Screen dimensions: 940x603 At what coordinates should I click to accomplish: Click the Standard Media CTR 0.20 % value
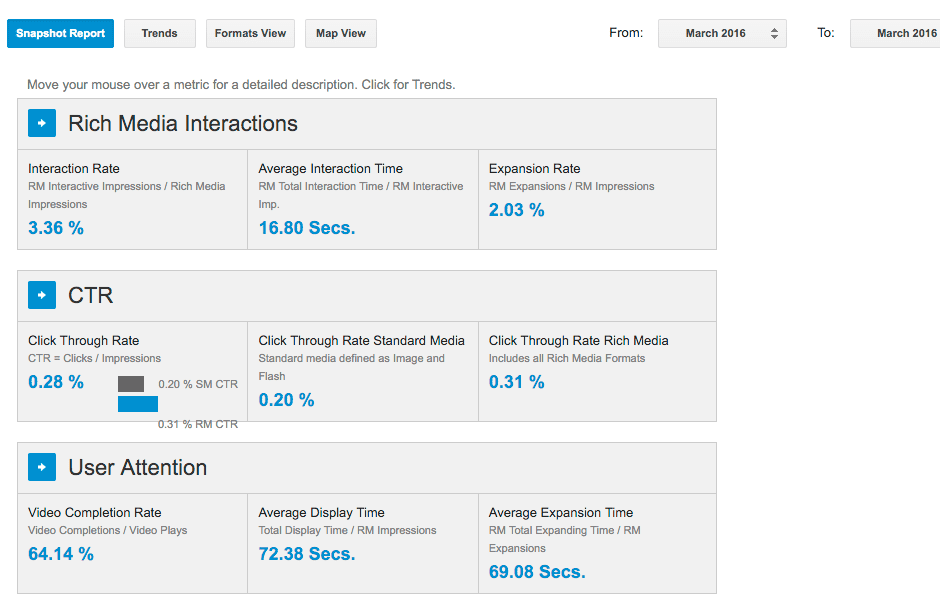pyautogui.click(x=287, y=400)
